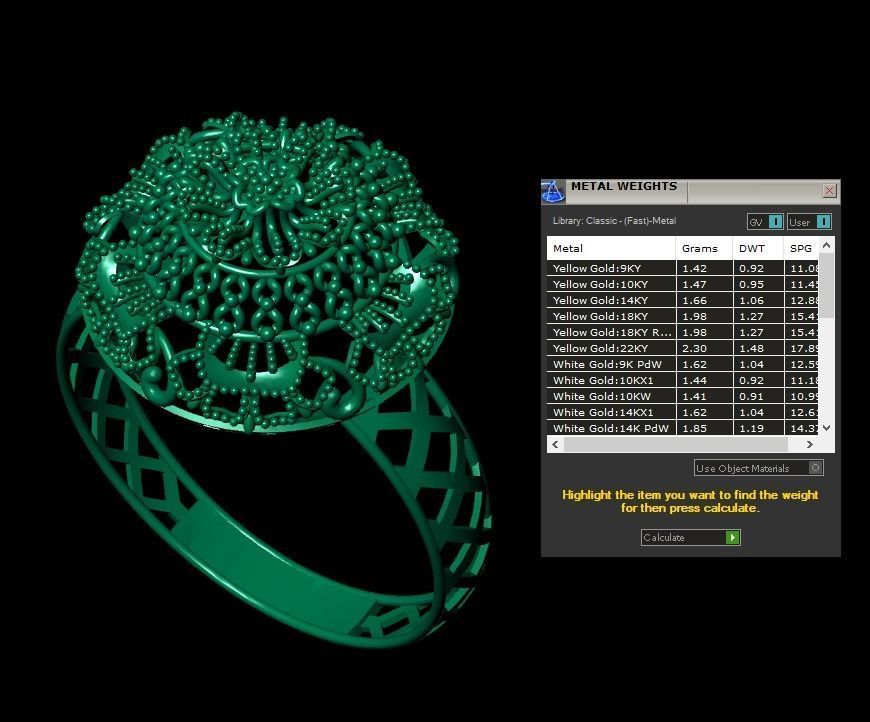
Task: Click the 0.91 DWT cell
Action: point(758,397)
